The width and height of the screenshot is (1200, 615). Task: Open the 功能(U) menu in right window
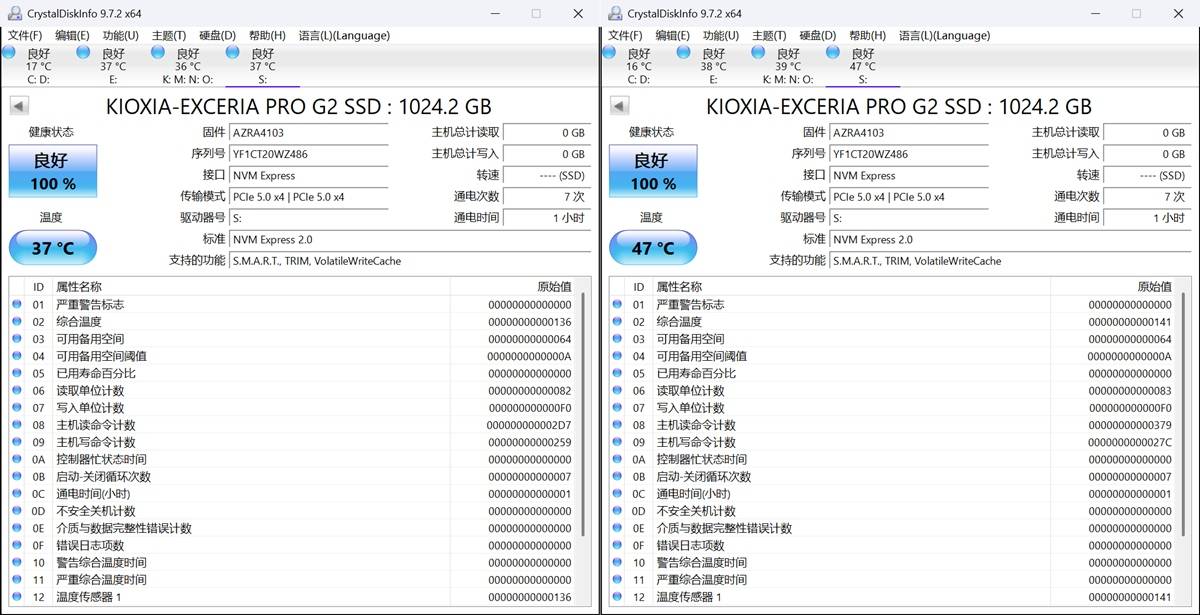pyautogui.click(x=720, y=35)
